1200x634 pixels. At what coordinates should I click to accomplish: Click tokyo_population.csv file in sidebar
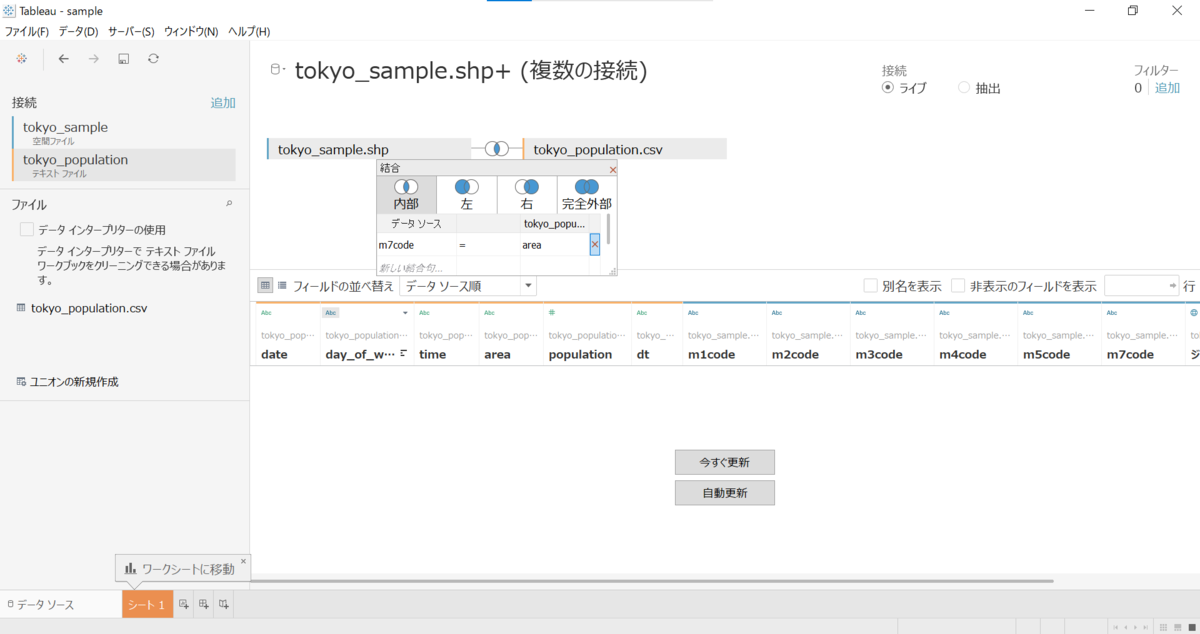(x=82, y=308)
